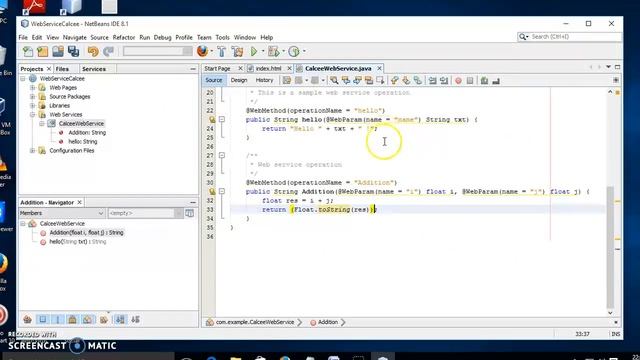Click the Save All toolbar icon

[73, 51]
